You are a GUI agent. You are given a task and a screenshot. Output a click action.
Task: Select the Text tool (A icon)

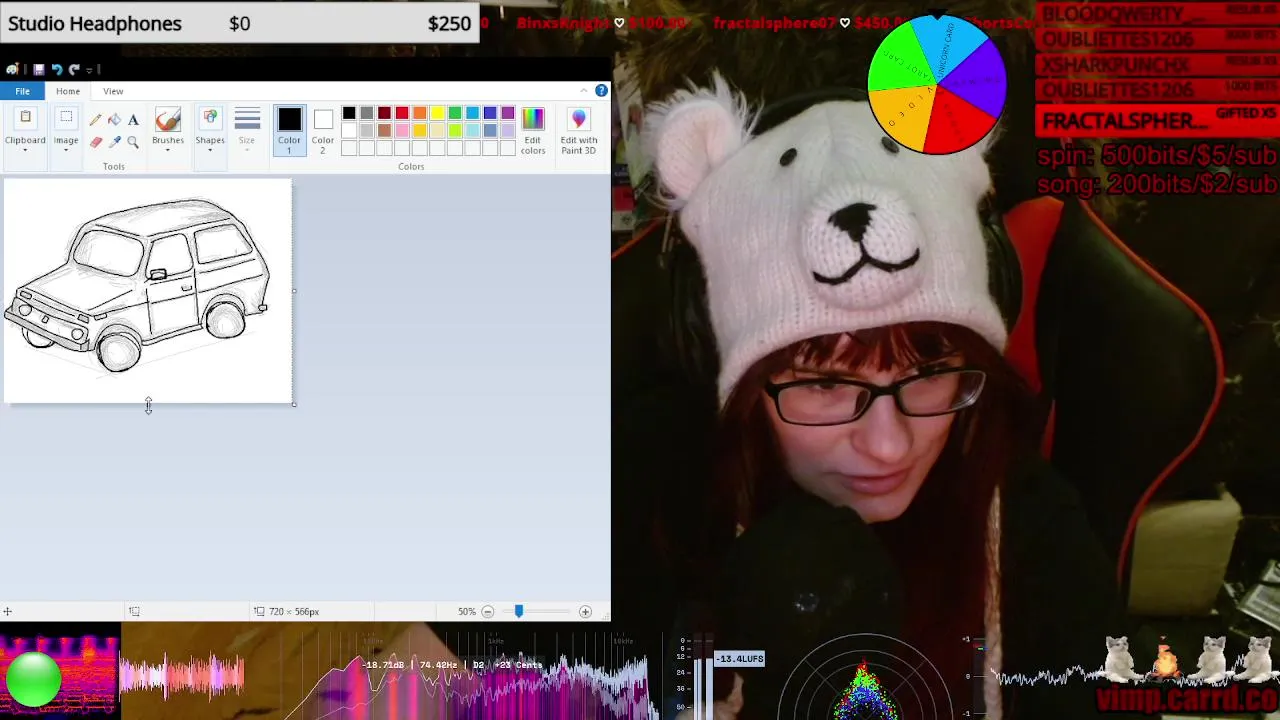(133, 120)
